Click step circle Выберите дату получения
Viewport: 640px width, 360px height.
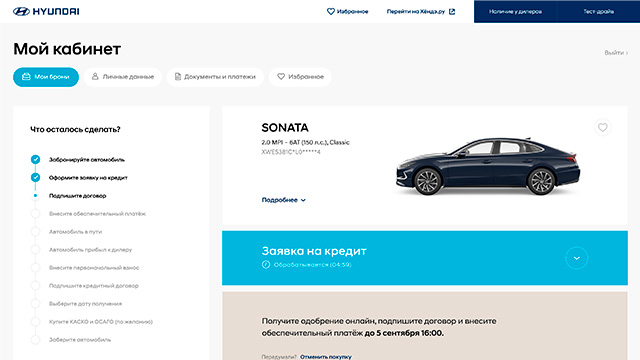36,303
